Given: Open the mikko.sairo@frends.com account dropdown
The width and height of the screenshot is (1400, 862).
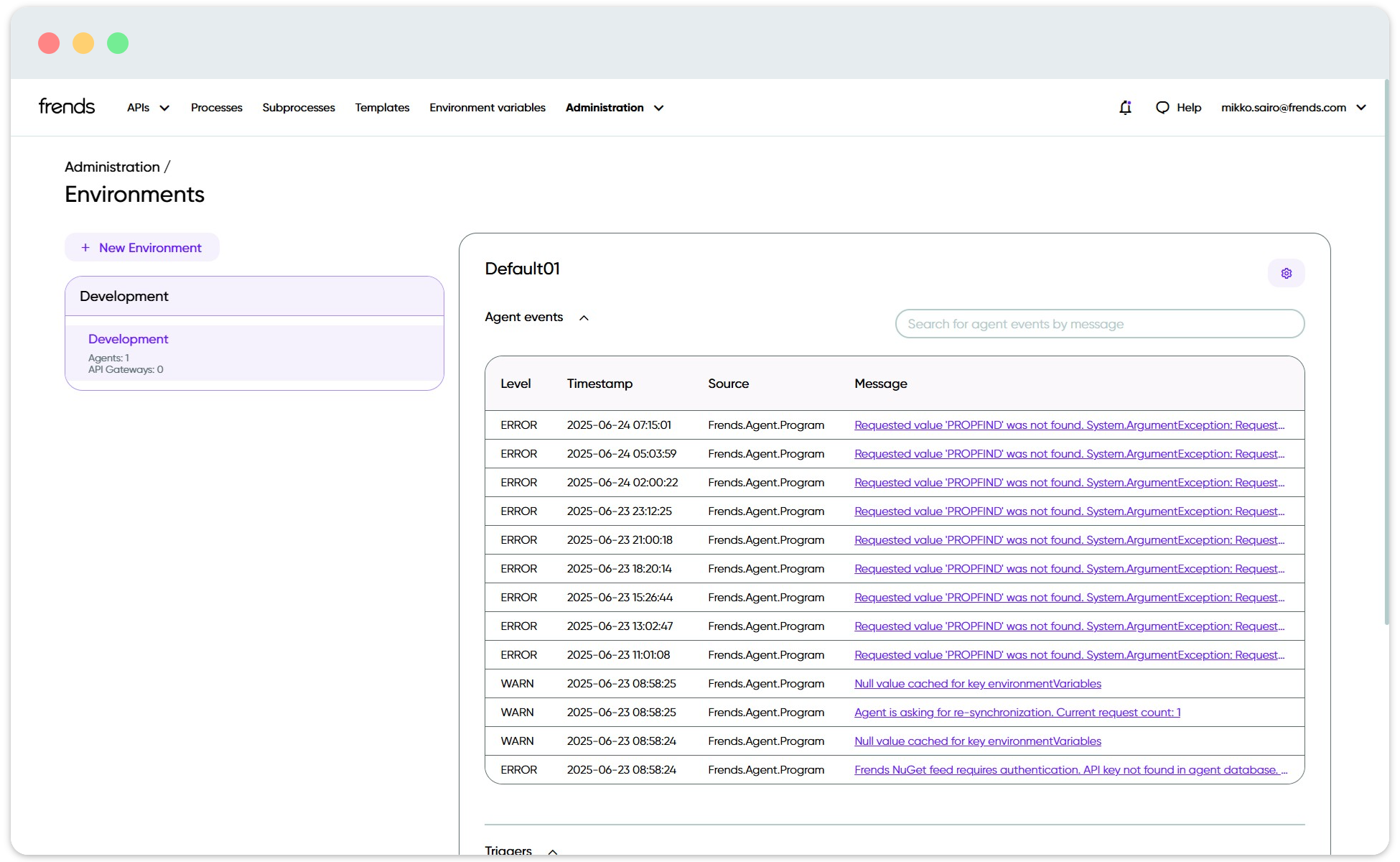Looking at the screenshot, I should click(1292, 107).
